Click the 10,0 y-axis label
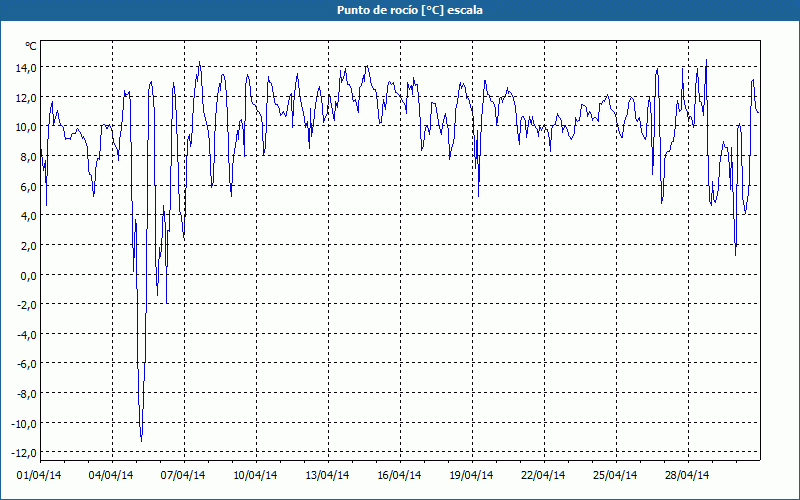Image resolution: width=800 pixels, height=500 pixels. pos(28,127)
